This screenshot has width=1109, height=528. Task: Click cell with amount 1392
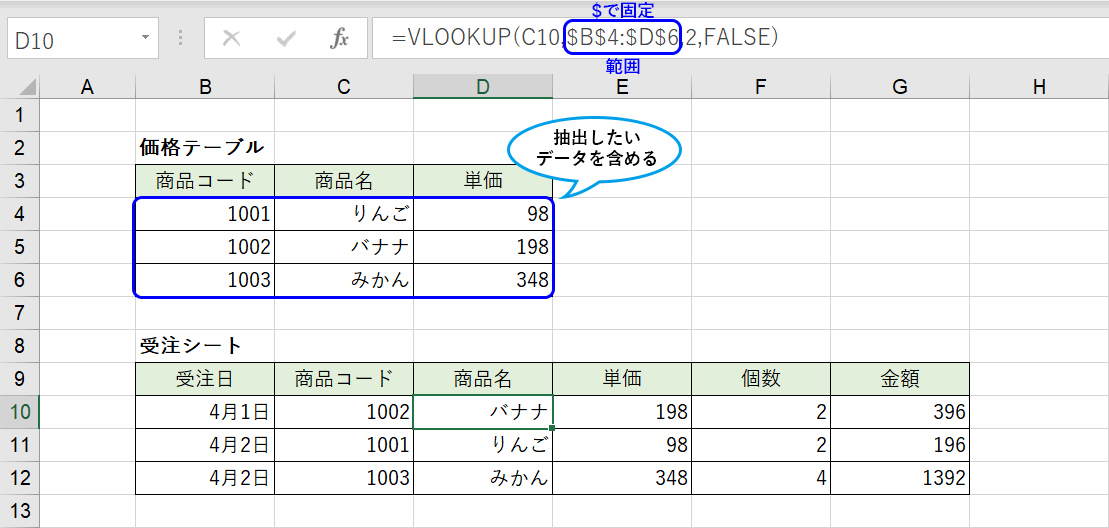(900, 478)
